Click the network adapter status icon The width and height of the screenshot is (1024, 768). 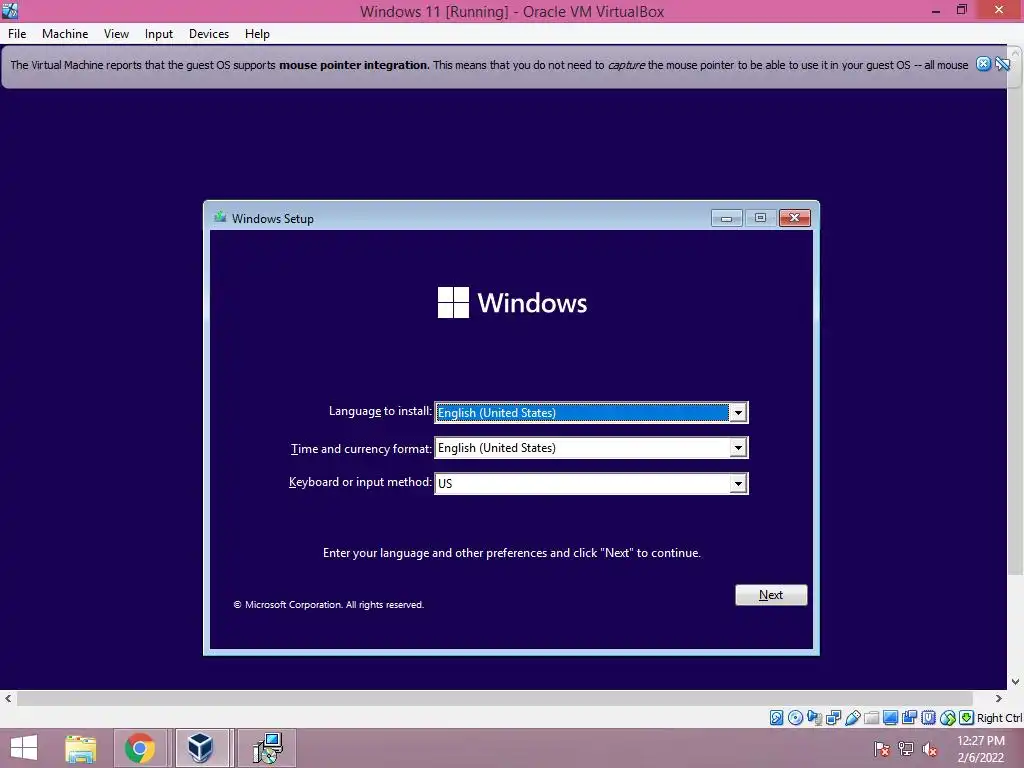pyautogui.click(x=833, y=718)
